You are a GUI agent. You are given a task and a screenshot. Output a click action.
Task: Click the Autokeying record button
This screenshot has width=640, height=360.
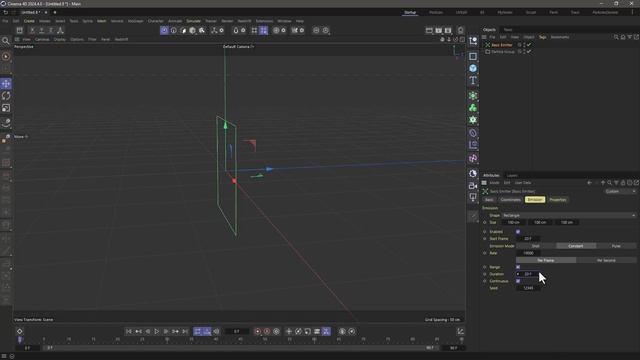click(x=267, y=331)
